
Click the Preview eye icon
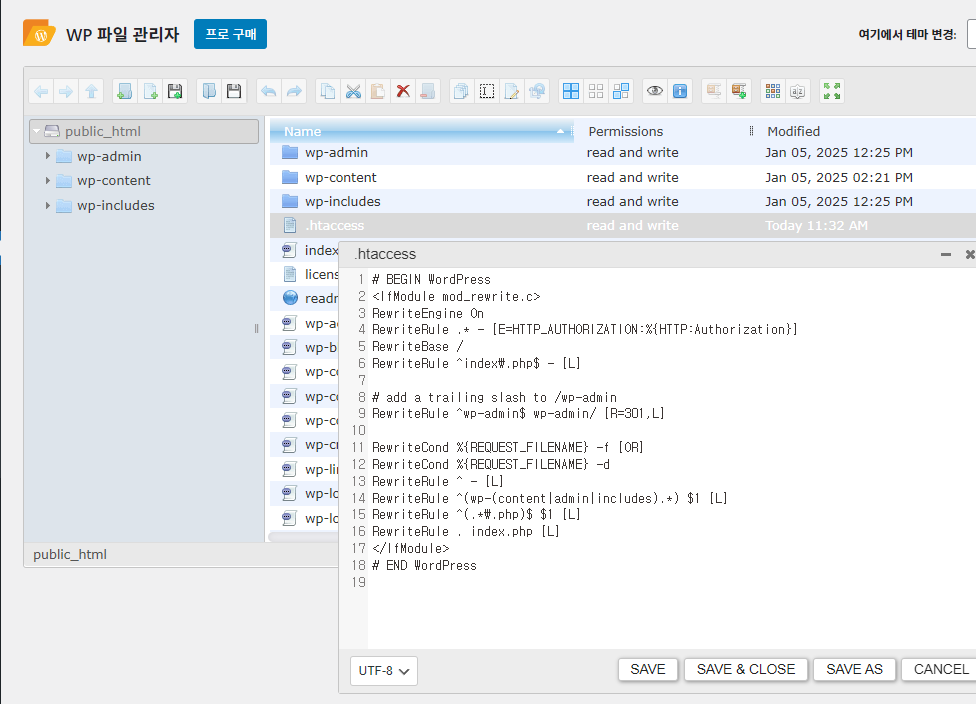coord(655,92)
